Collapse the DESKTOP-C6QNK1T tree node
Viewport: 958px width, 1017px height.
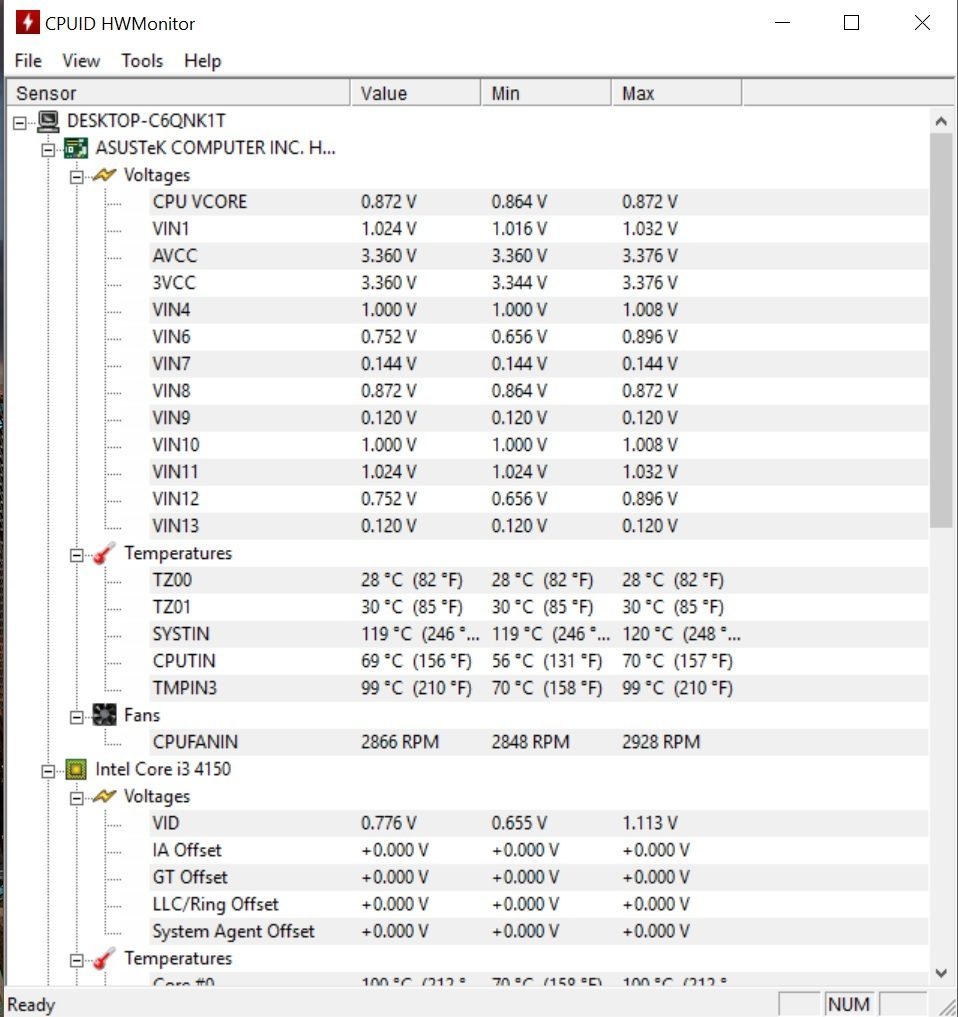(x=20, y=123)
